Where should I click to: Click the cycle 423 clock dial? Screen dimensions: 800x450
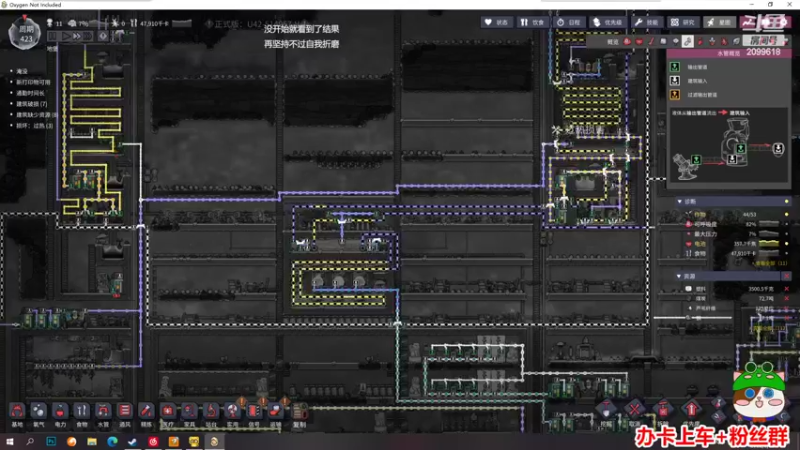pyautogui.click(x=24, y=33)
